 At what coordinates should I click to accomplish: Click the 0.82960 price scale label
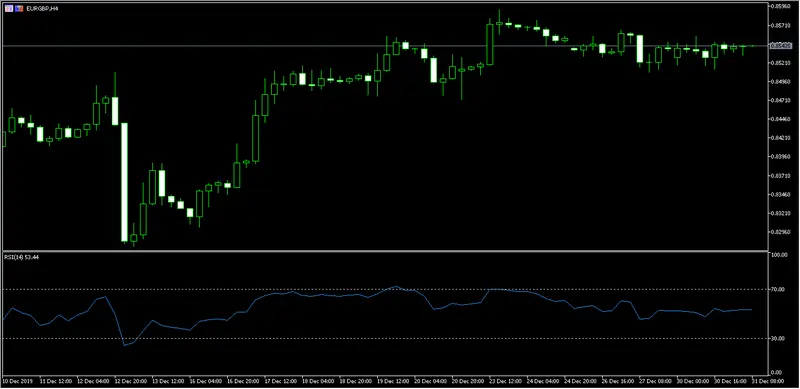(781, 232)
